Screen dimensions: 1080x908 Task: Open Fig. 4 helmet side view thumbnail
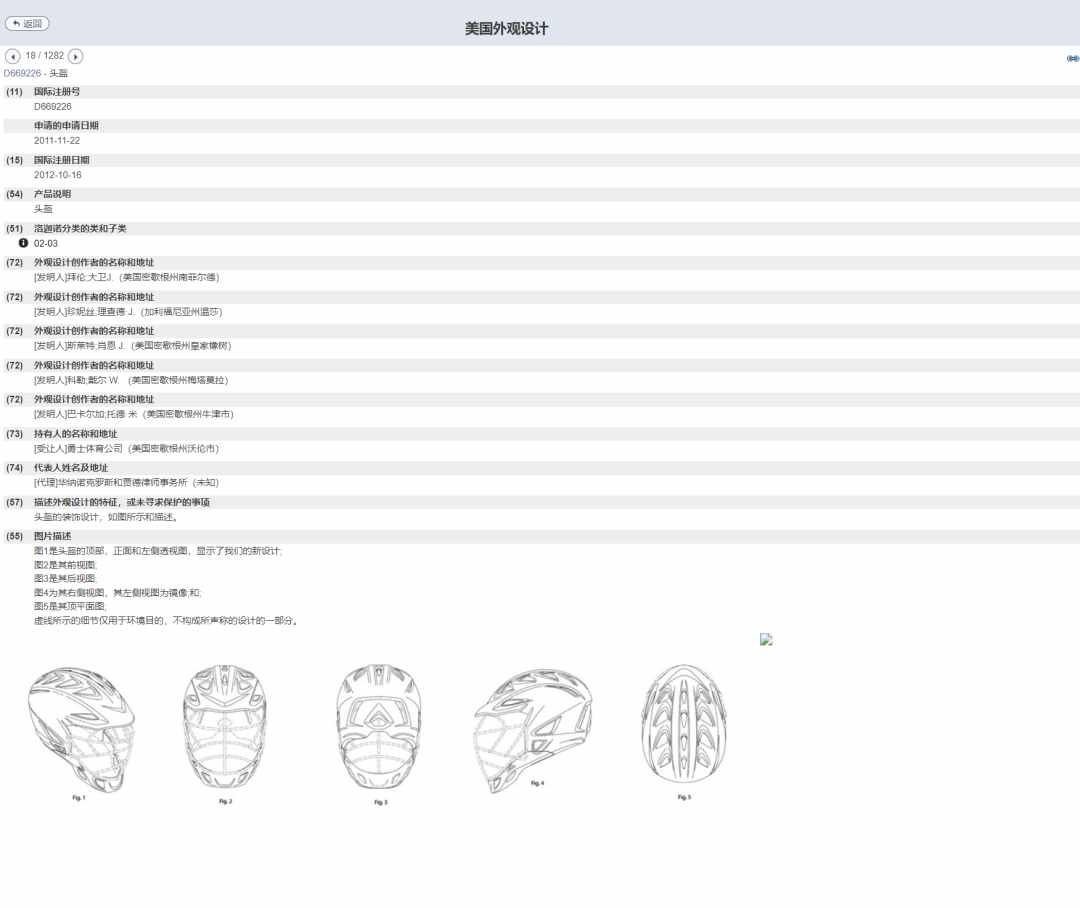(534, 729)
